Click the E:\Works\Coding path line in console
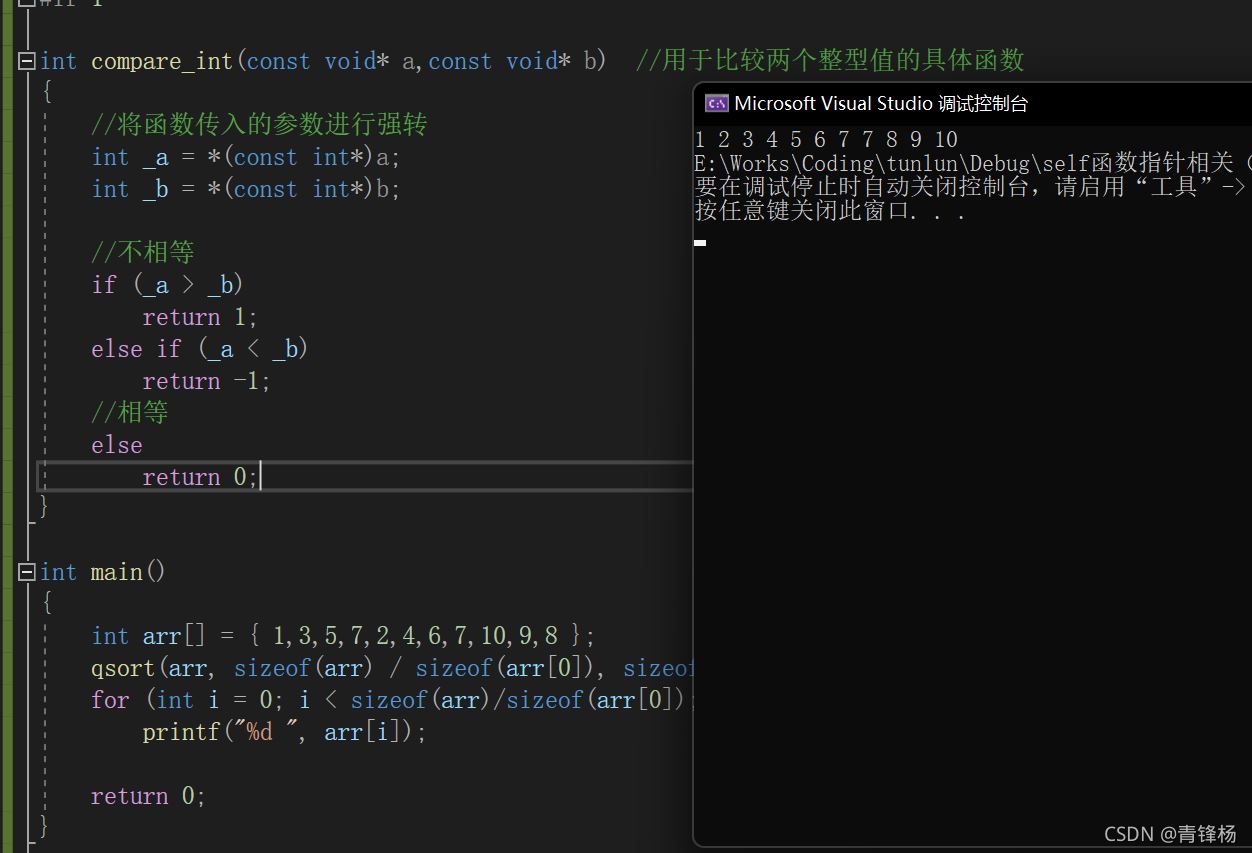1252x853 pixels. pyautogui.click(x=972, y=163)
